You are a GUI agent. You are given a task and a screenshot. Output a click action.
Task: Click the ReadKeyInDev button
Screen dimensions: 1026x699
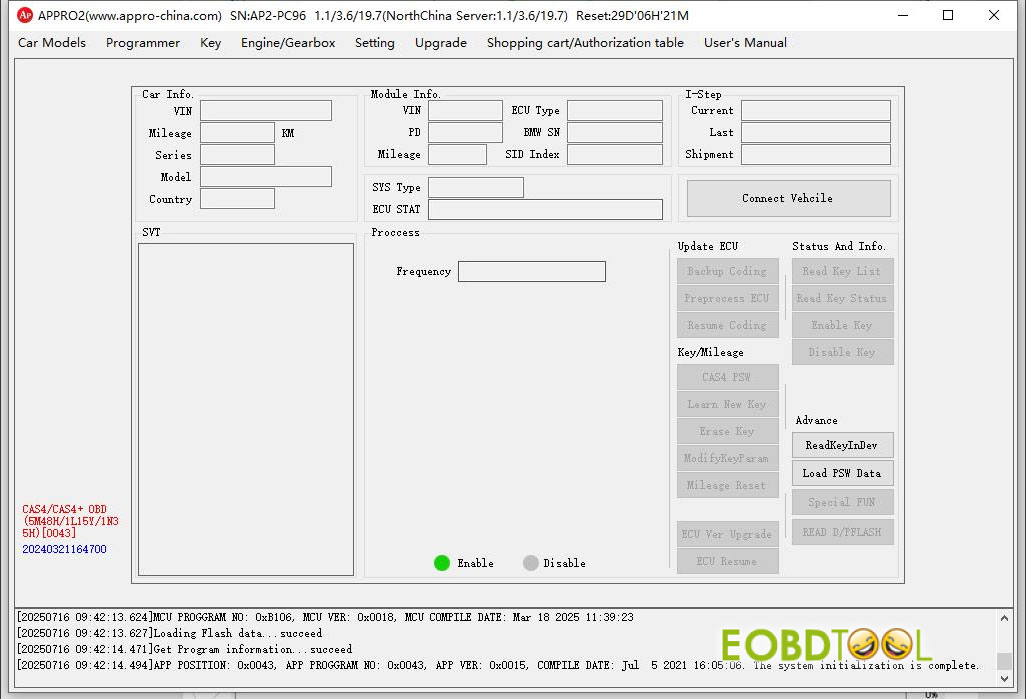(x=842, y=446)
